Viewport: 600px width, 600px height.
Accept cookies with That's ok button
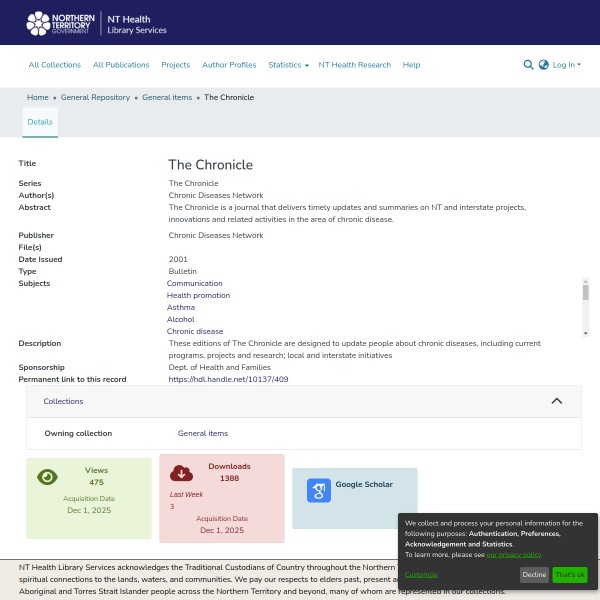569,575
